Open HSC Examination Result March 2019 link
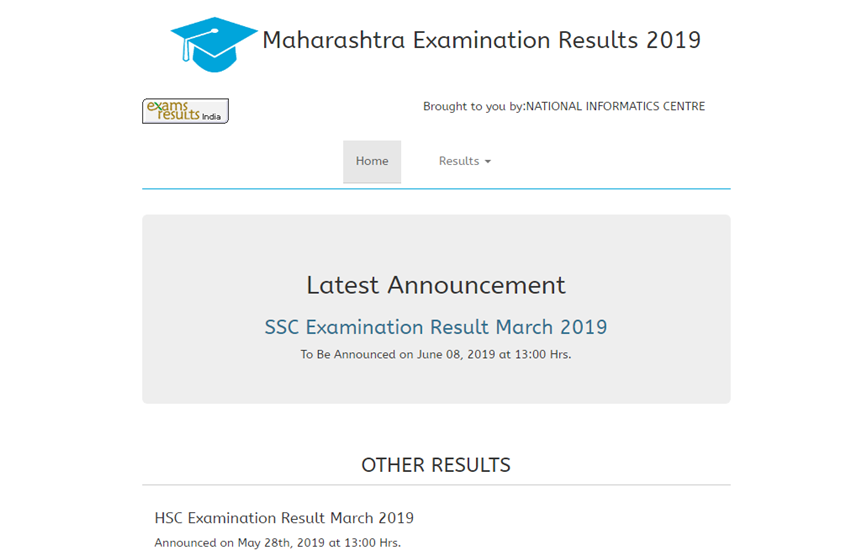 (x=284, y=518)
